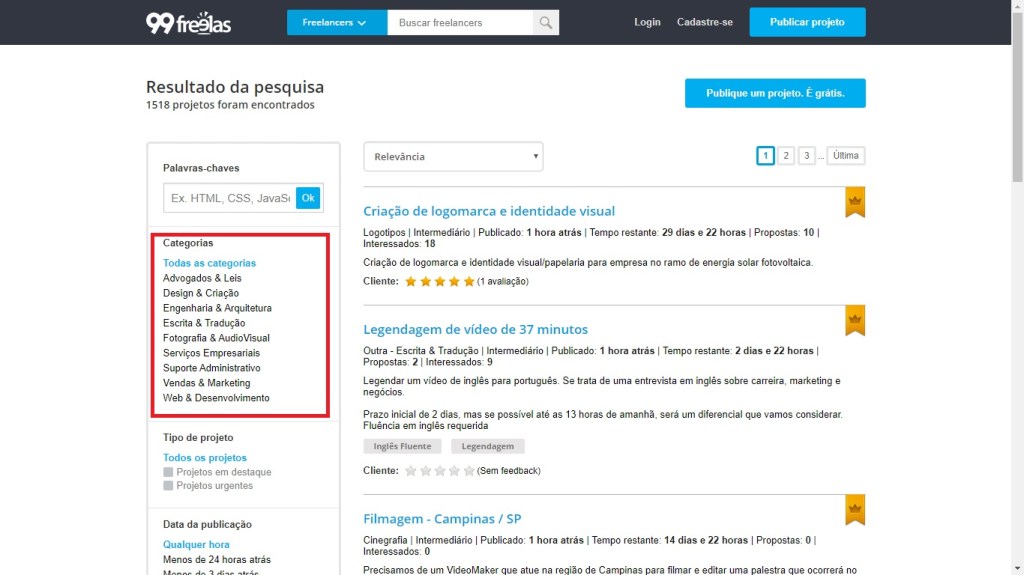The width and height of the screenshot is (1024, 575).
Task: Open Cadastre-se in the top navigation
Action: 704,22
